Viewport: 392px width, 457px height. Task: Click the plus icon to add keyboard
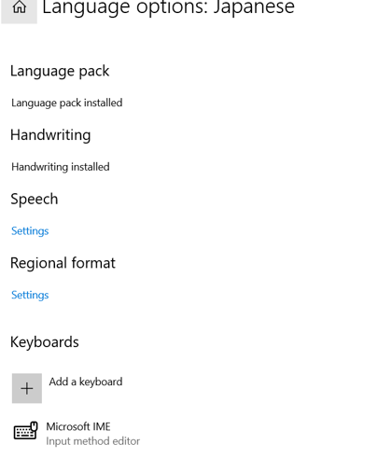(27, 388)
